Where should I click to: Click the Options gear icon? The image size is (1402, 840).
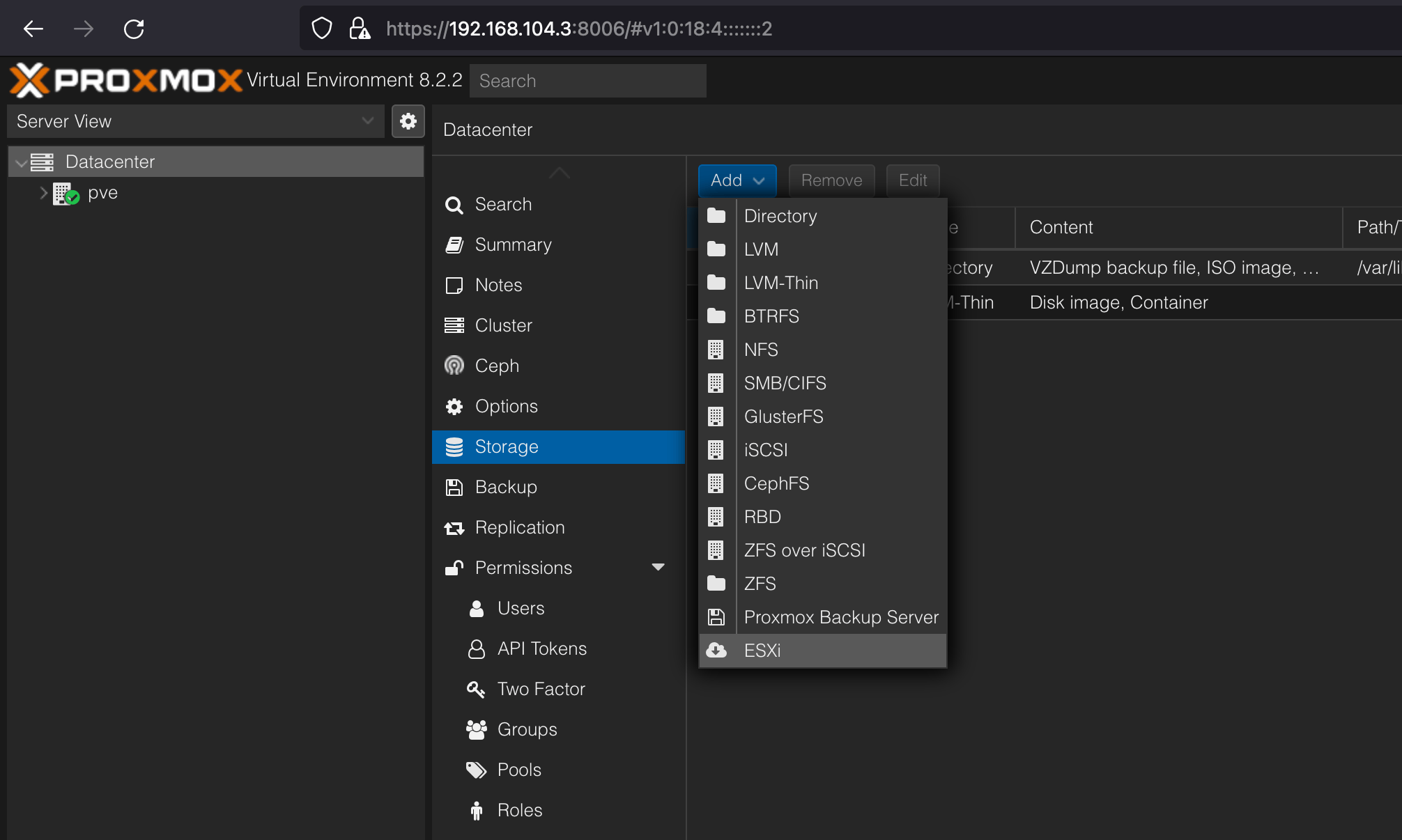point(454,406)
